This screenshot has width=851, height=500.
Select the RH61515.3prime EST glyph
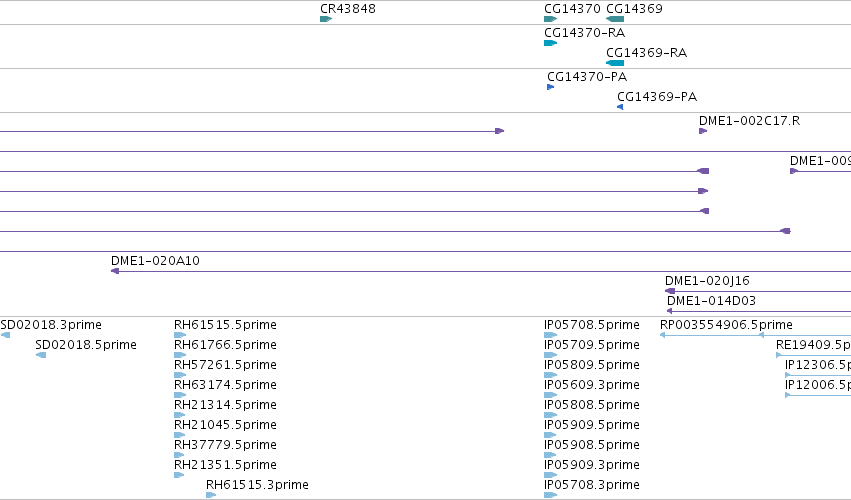click(211, 495)
